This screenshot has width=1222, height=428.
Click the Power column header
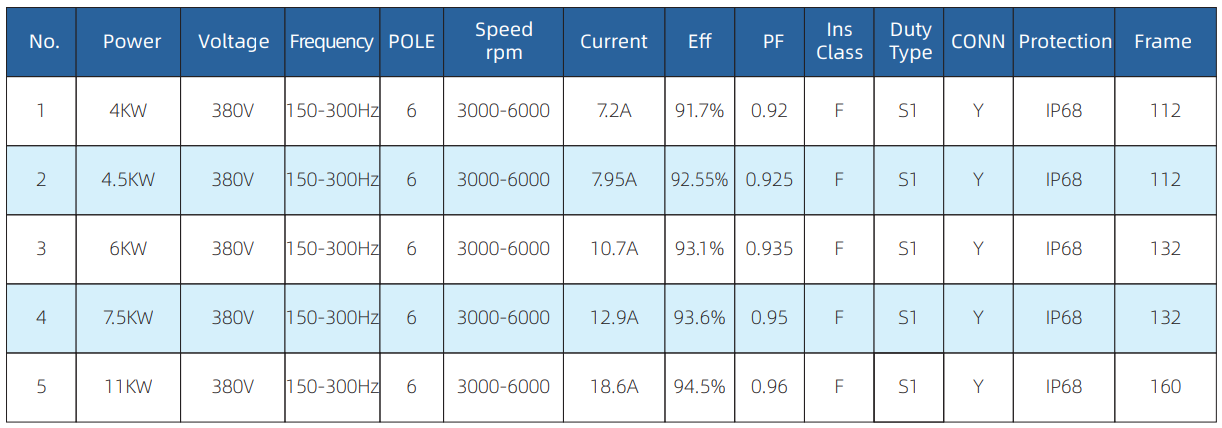point(132,41)
